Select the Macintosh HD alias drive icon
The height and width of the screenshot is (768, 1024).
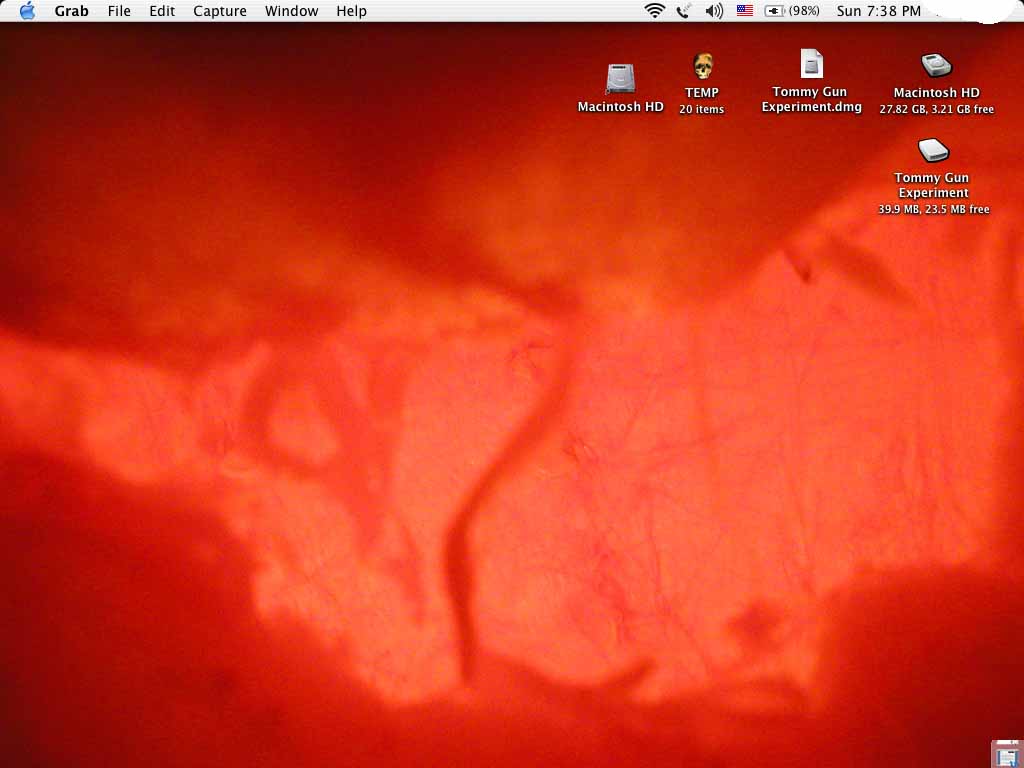620,79
